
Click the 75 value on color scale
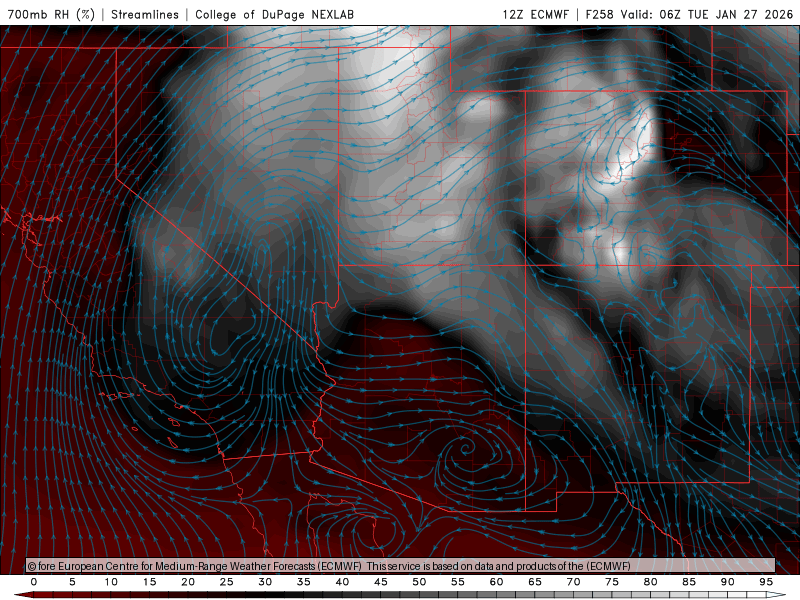tap(612, 582)
